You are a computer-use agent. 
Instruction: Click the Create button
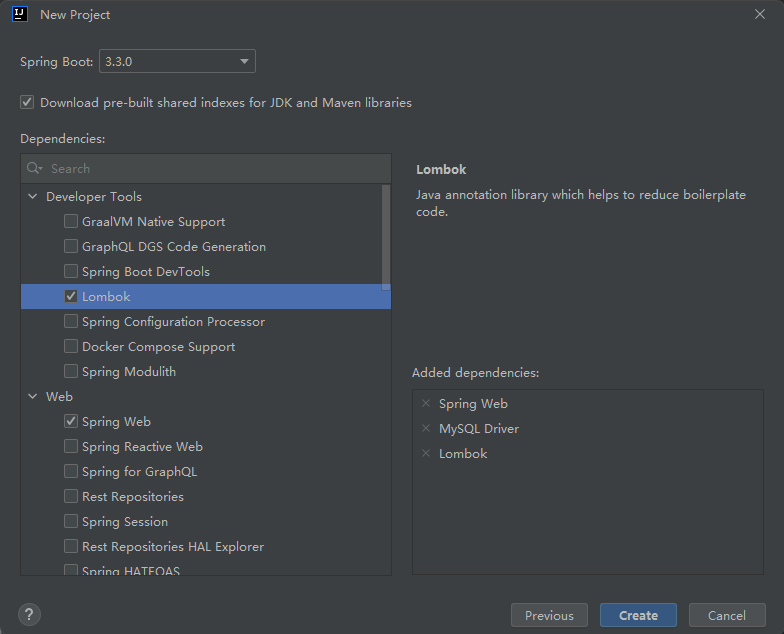click(638, 615)
